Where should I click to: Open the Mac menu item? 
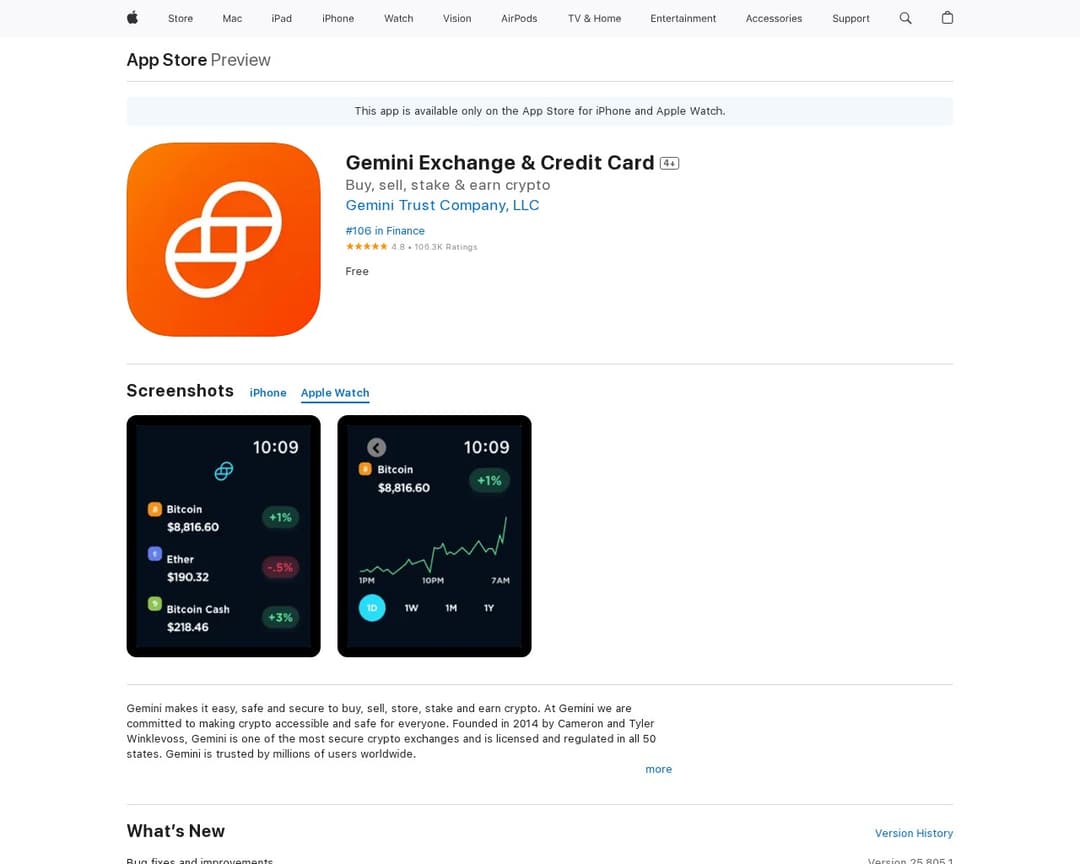coord(232,19)
